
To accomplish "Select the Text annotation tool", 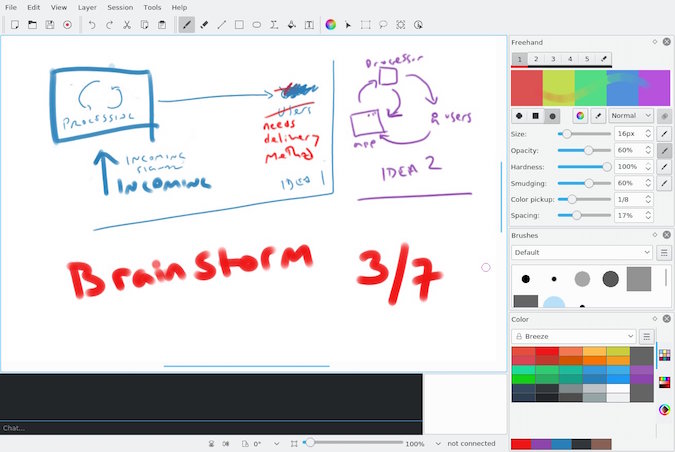I will (308, 24).
